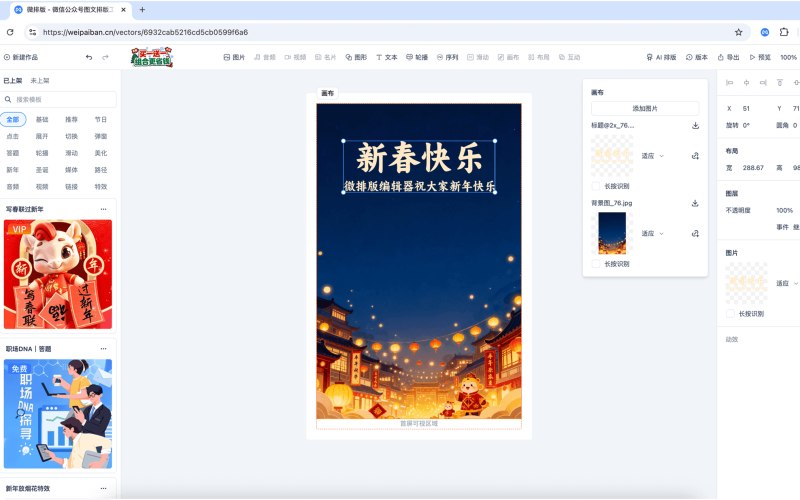800x500 pixels.
Task: Add text with the 文本 tool
Action: [387, 57]
